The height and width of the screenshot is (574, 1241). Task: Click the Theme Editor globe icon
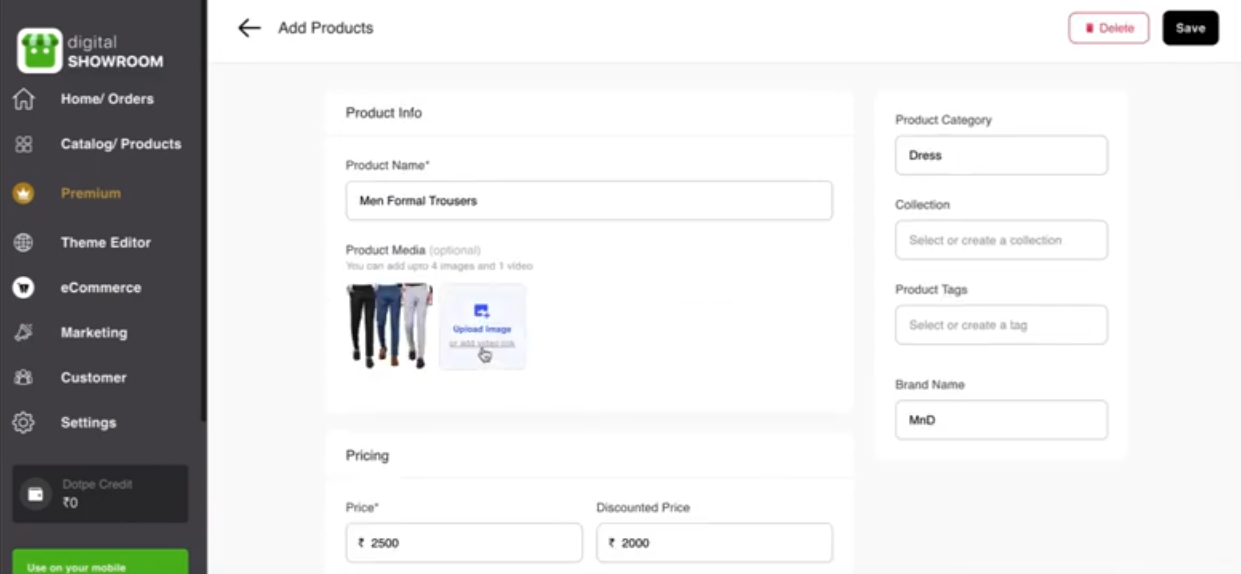tap(23, 242)
